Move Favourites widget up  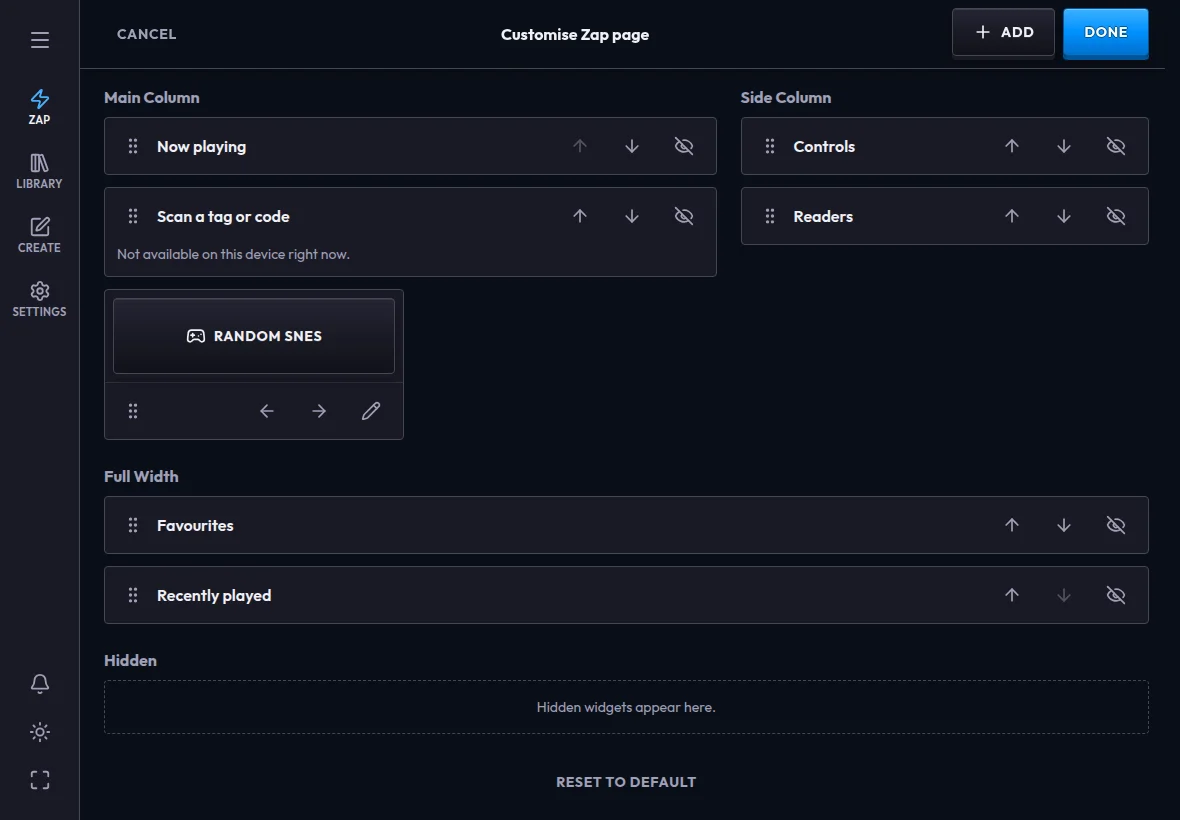1012,525
